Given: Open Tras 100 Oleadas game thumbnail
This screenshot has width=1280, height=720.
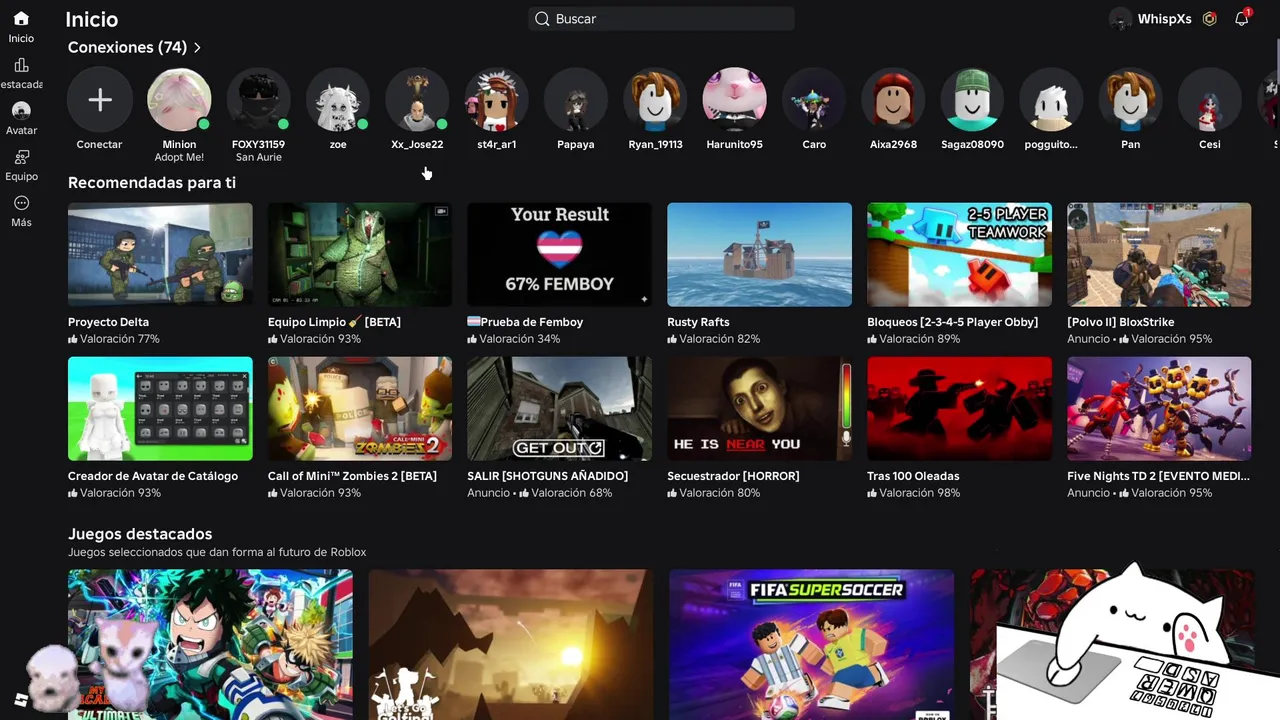Looking at the screenshot, I should [960, 409].
